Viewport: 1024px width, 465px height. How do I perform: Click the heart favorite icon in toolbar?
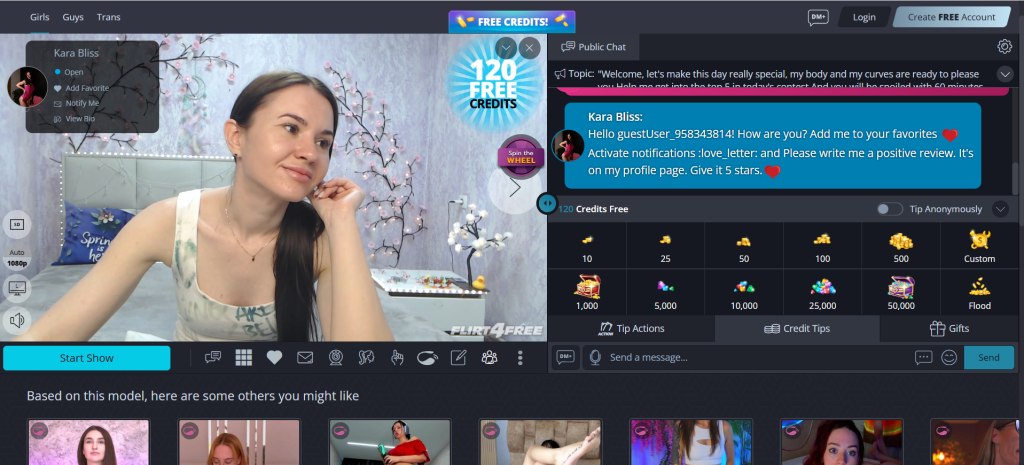click(274, 357)
